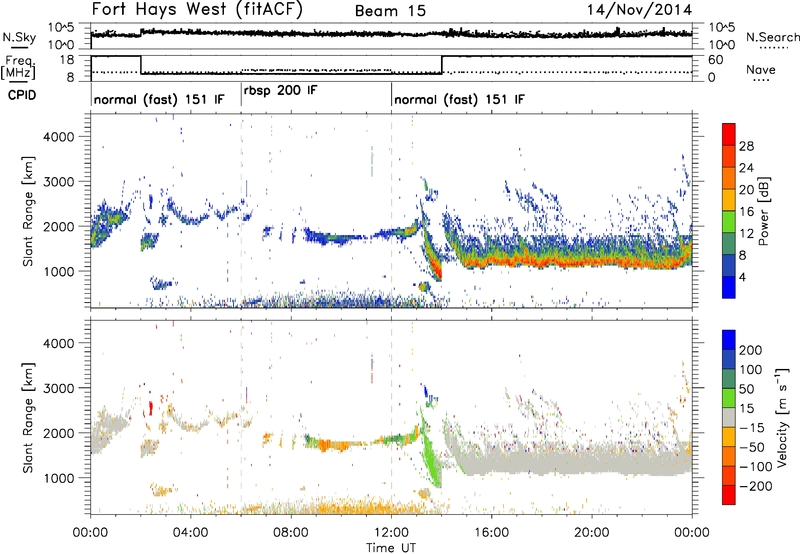The width and height of the screenshot is (800, 554).
Task: Click the '16:00' time tick label
Action: click(x=491, y=533)
